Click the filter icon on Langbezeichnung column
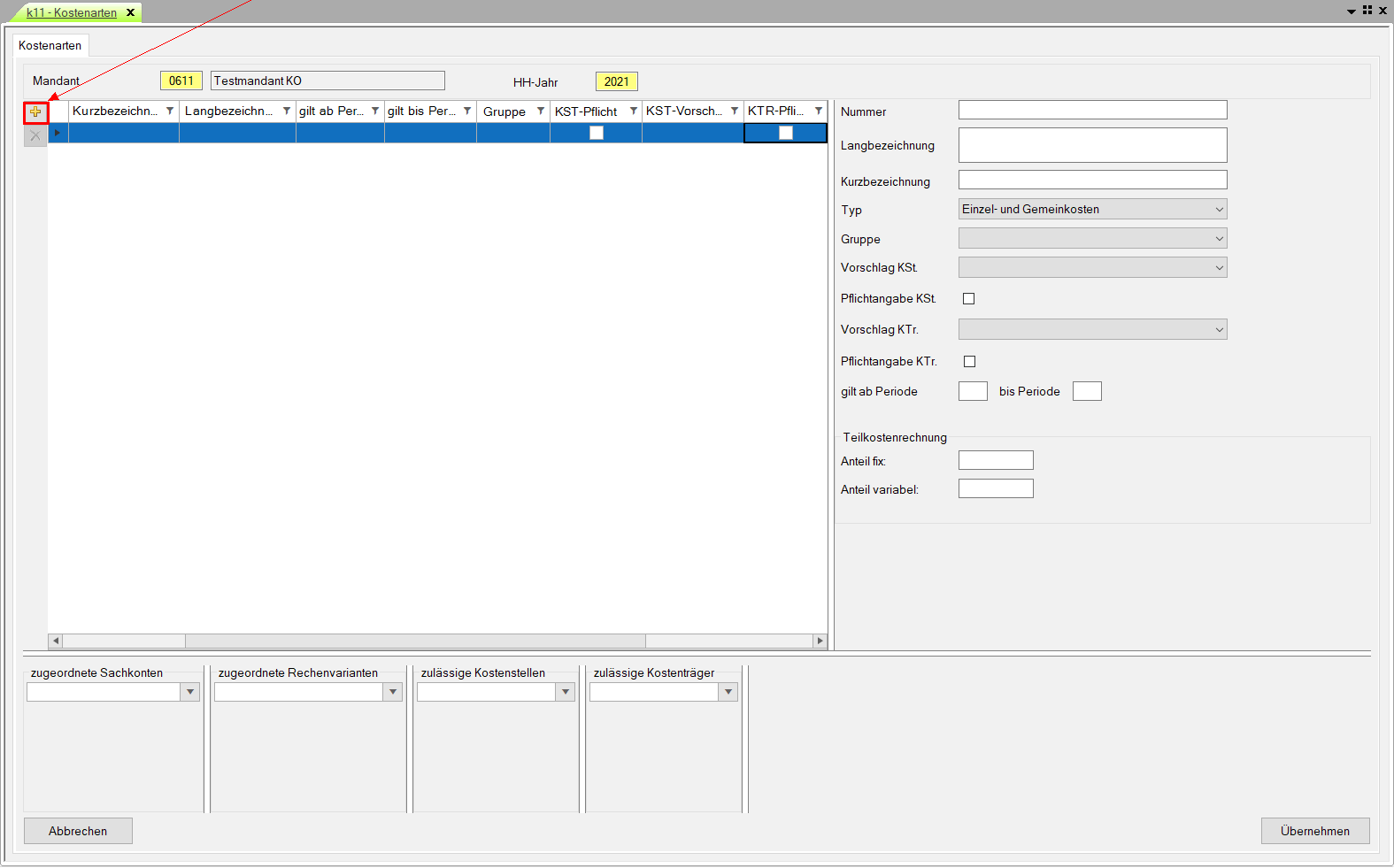 click(287, 111)
